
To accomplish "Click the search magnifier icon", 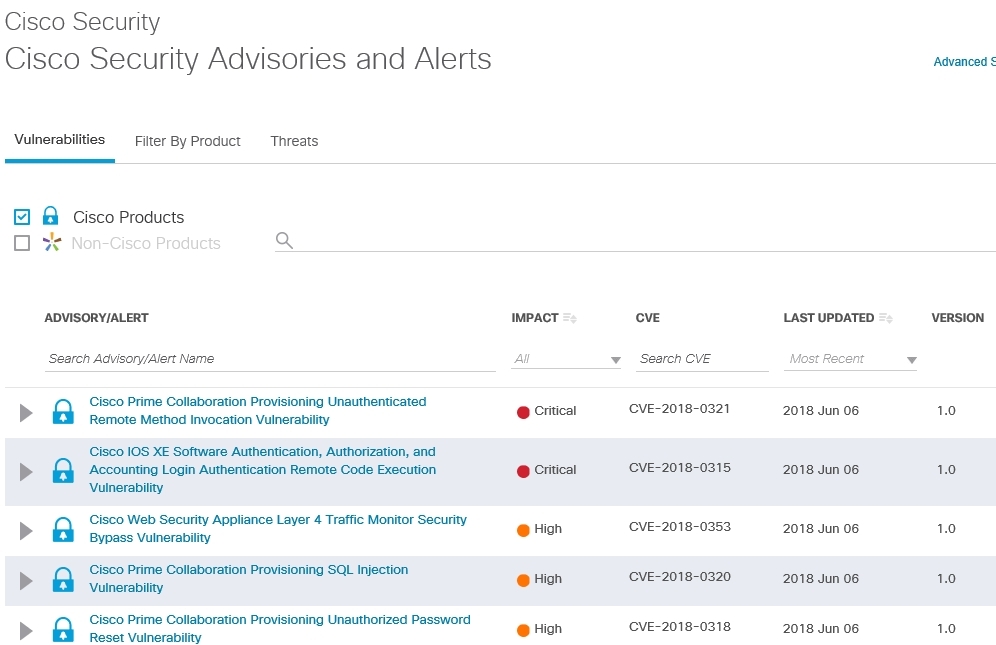I will tap(284, 240).
